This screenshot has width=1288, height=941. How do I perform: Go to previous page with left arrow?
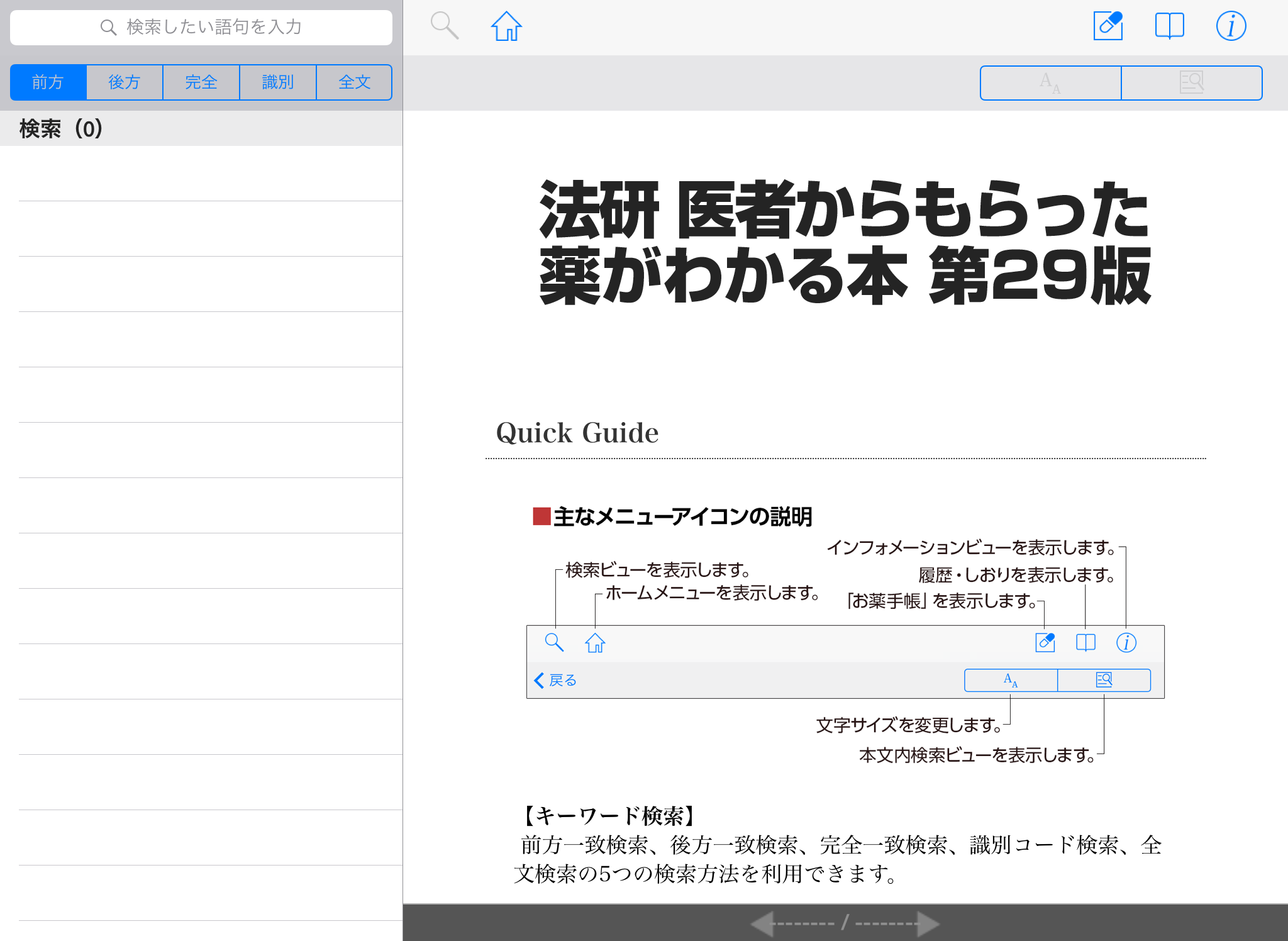763,924
